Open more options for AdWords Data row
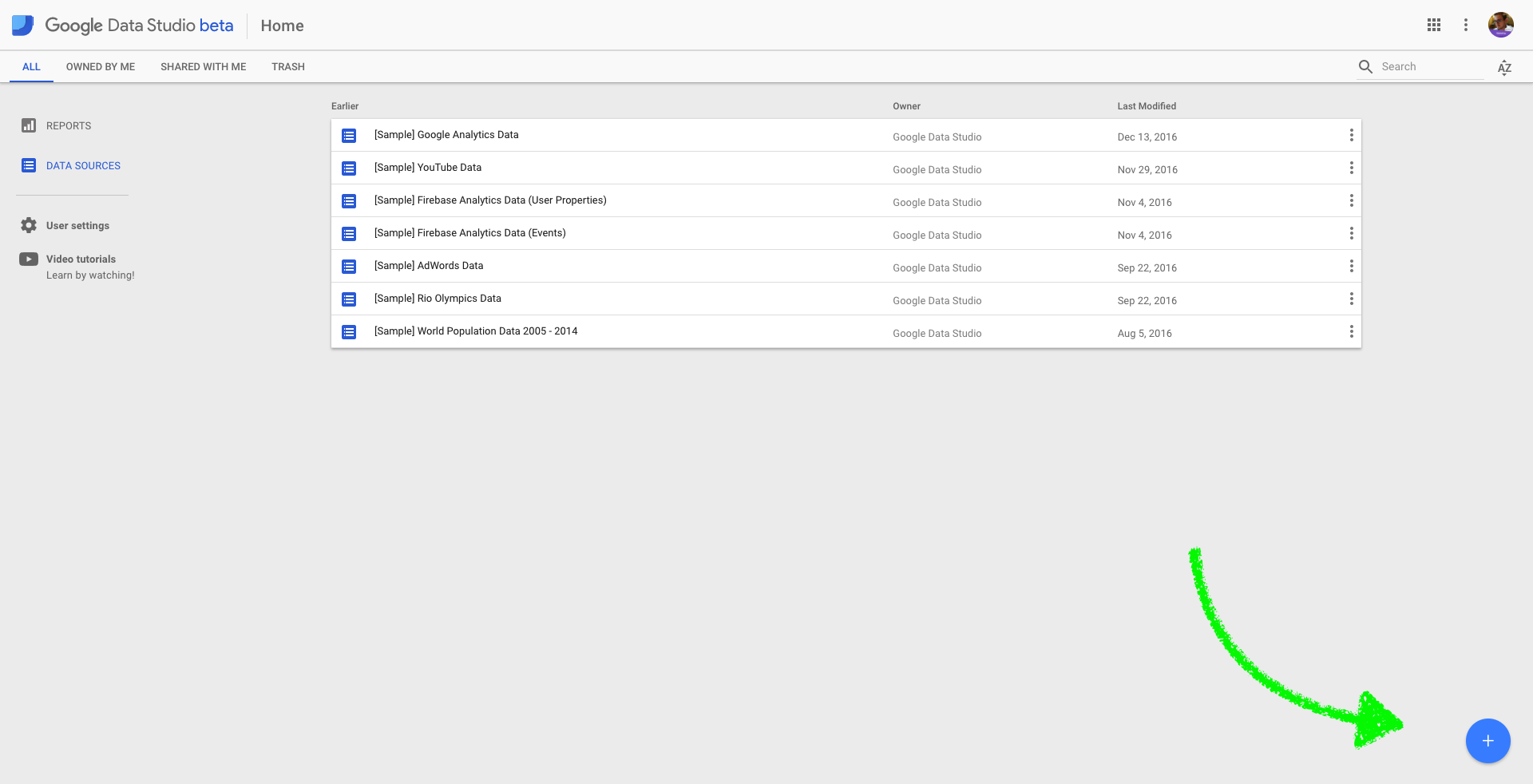1533x784 pixels. (x=1351, y=266)
